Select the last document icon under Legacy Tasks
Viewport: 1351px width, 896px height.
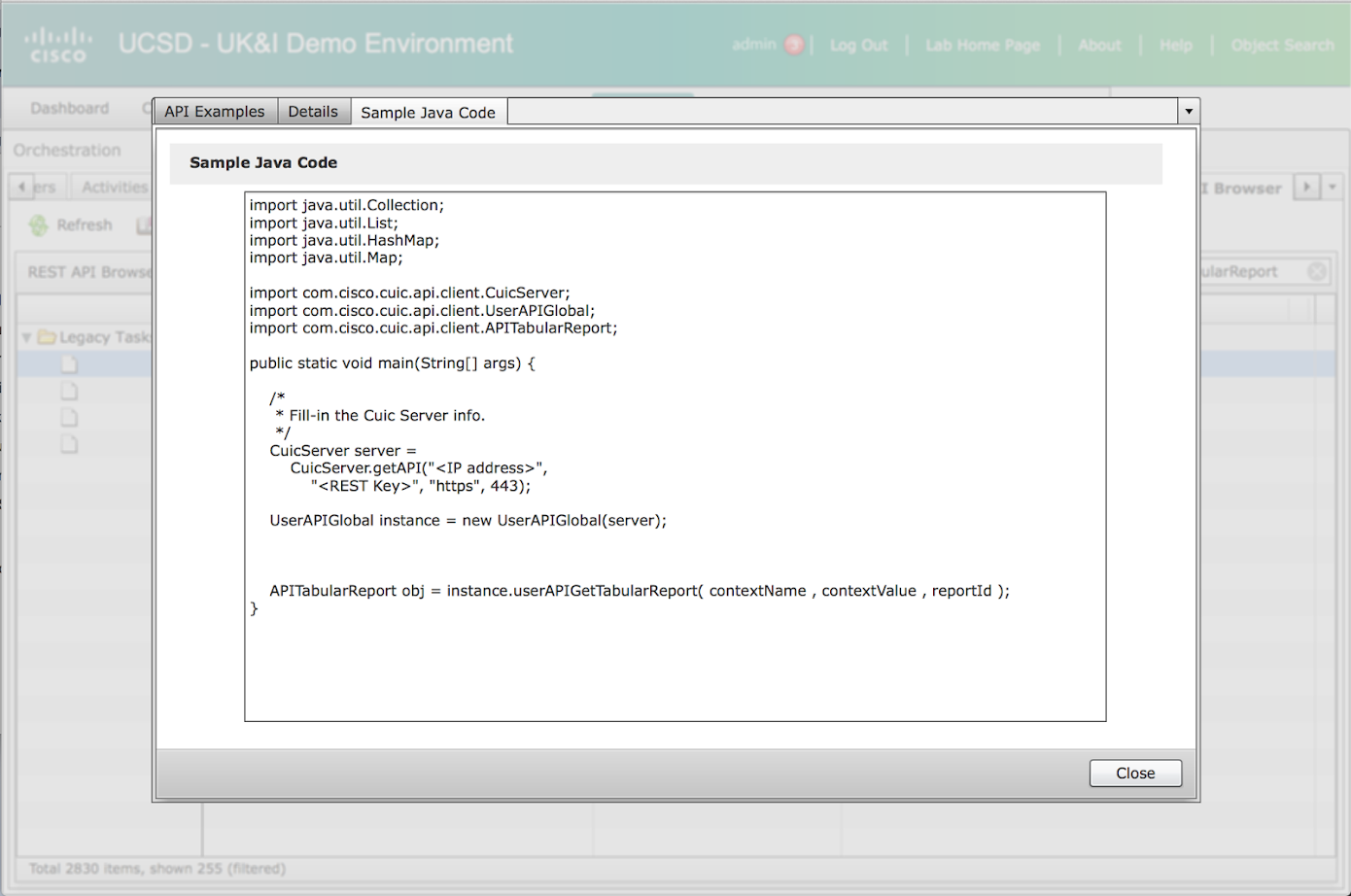(x=69, y=444)
